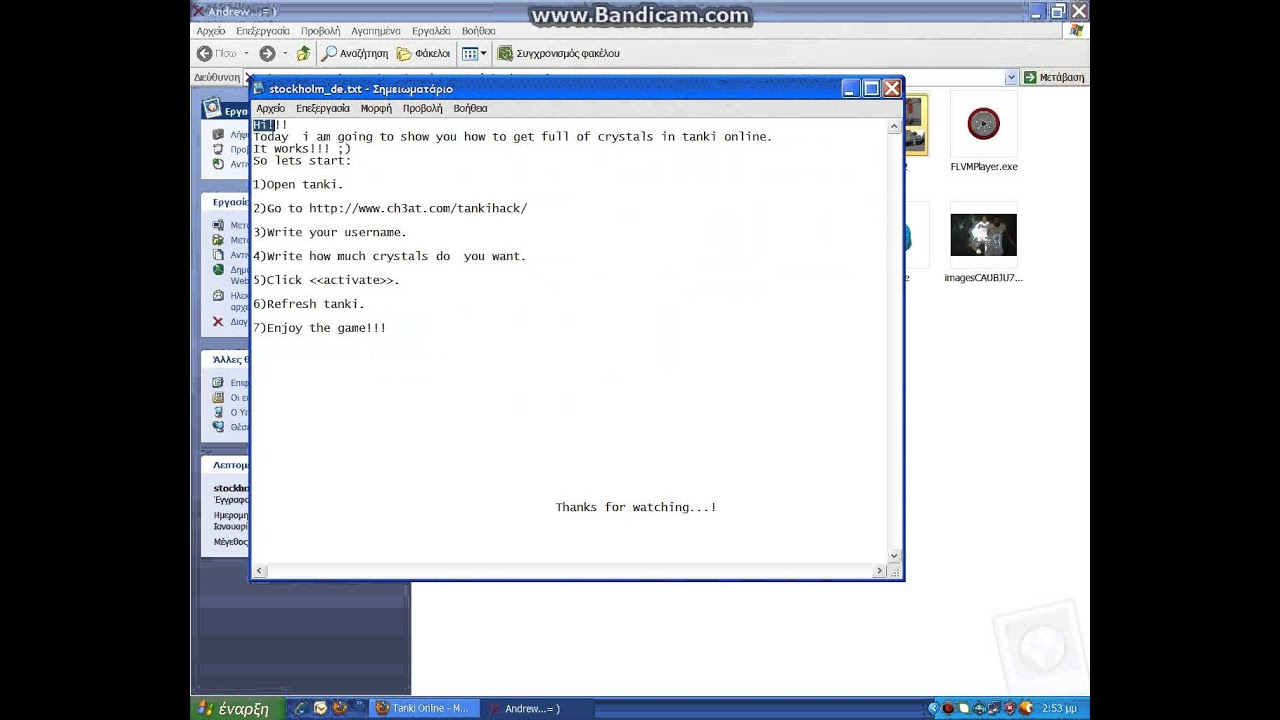The width and height of the screenshot is (1280, 720).
Task: Switch to Andrew...=) taskbar button
Action: click(x=536, y=709)
